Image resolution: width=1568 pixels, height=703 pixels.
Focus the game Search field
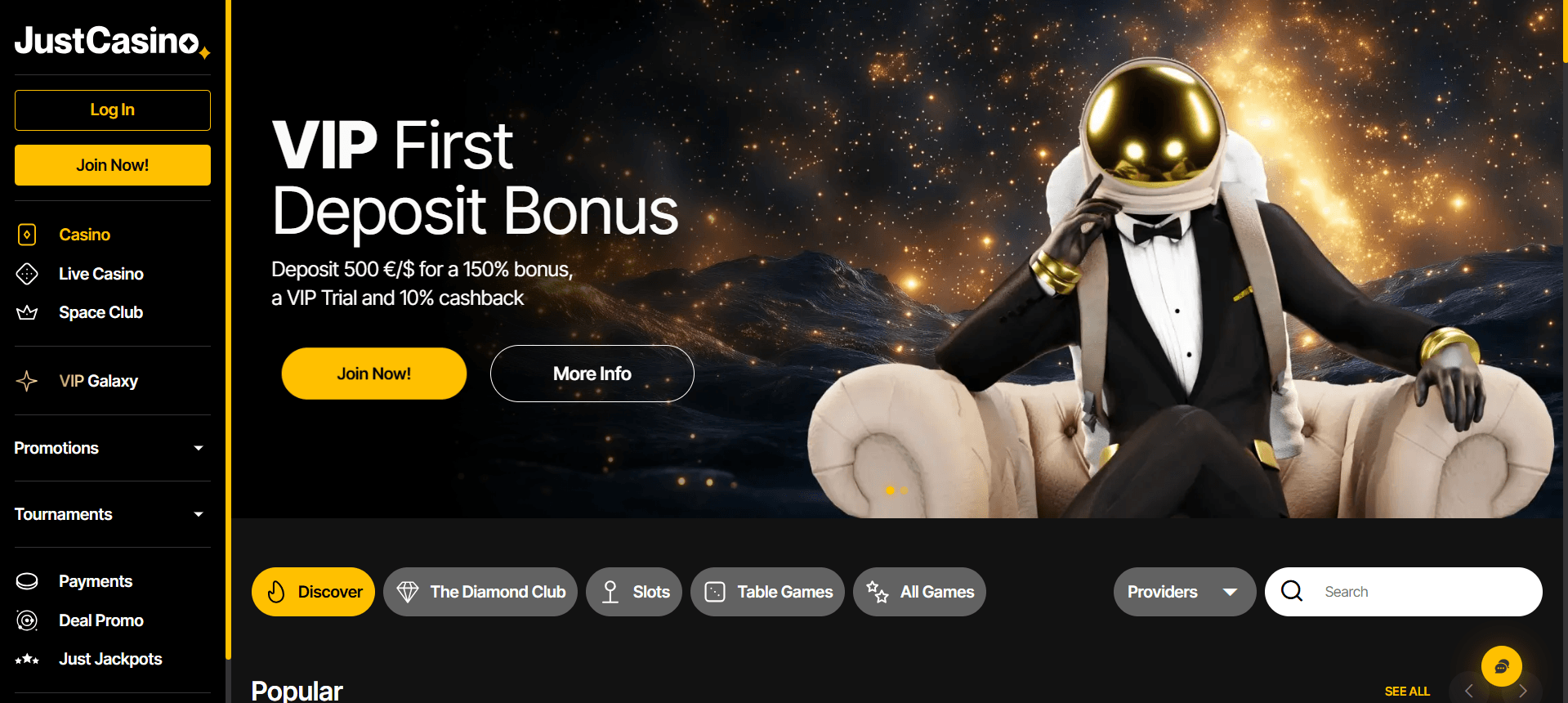(x=1404, y=592)
